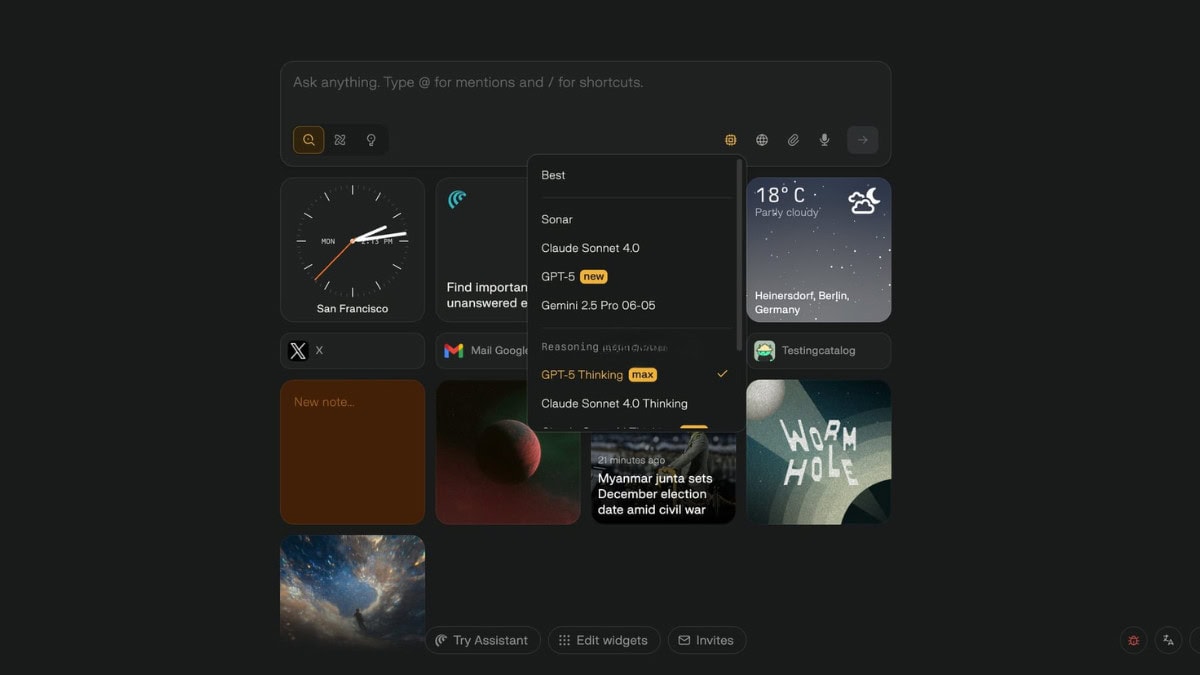Open the X shortcut
1200x675 pixels.
[353, 351]
